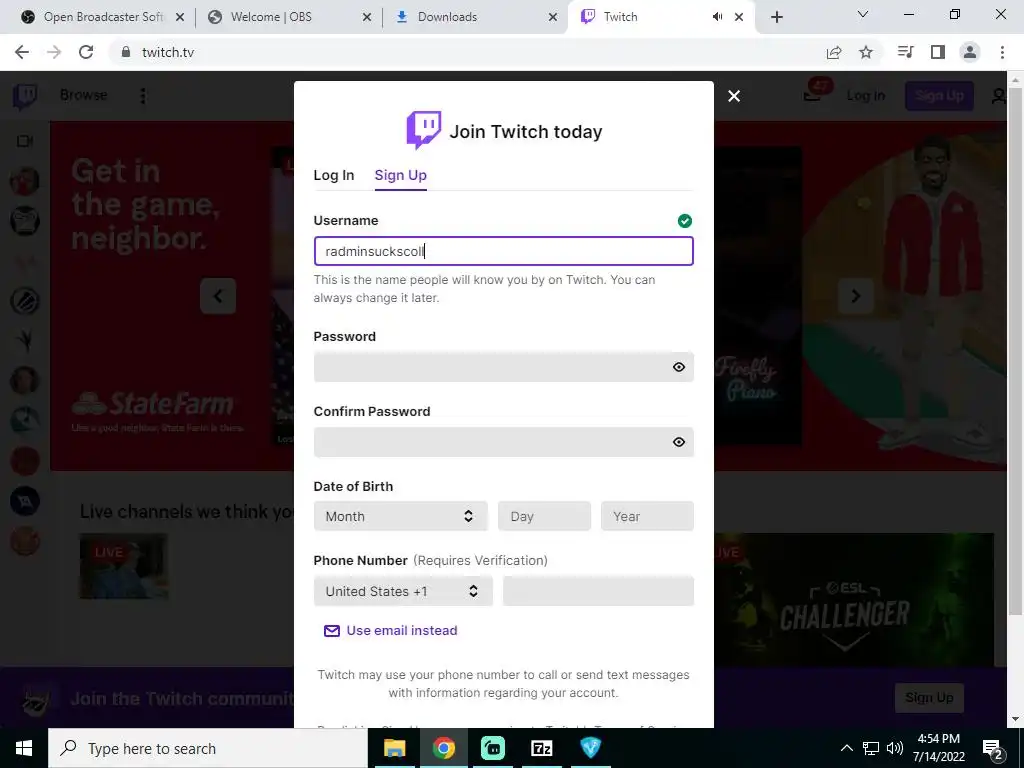Click the Twitch home logo in page header
1024x768 pixels.
pyautogui.click(x=25, y=96)
